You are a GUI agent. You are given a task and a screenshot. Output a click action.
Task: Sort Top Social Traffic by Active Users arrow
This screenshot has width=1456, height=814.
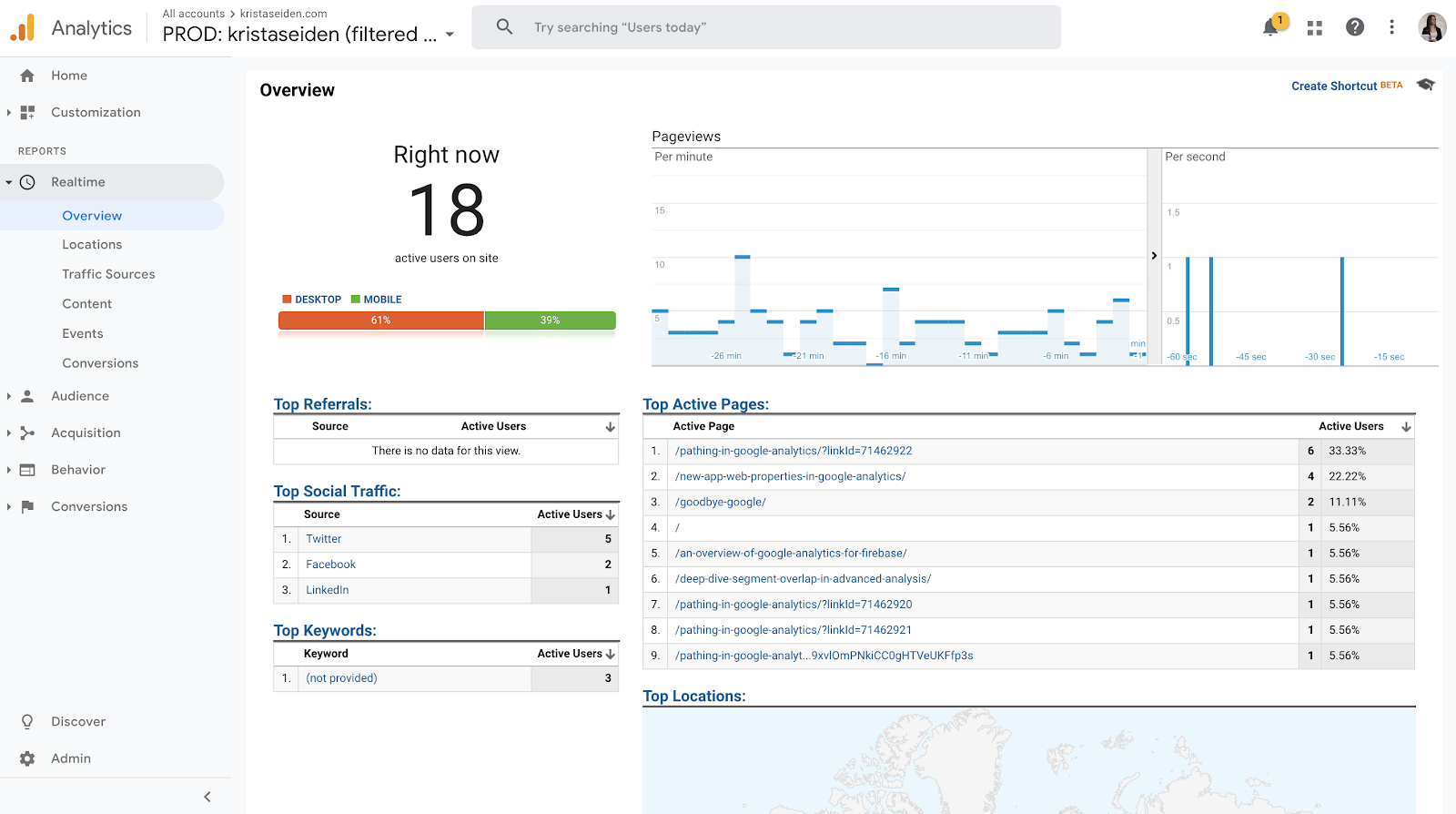(x=611, y=514)
